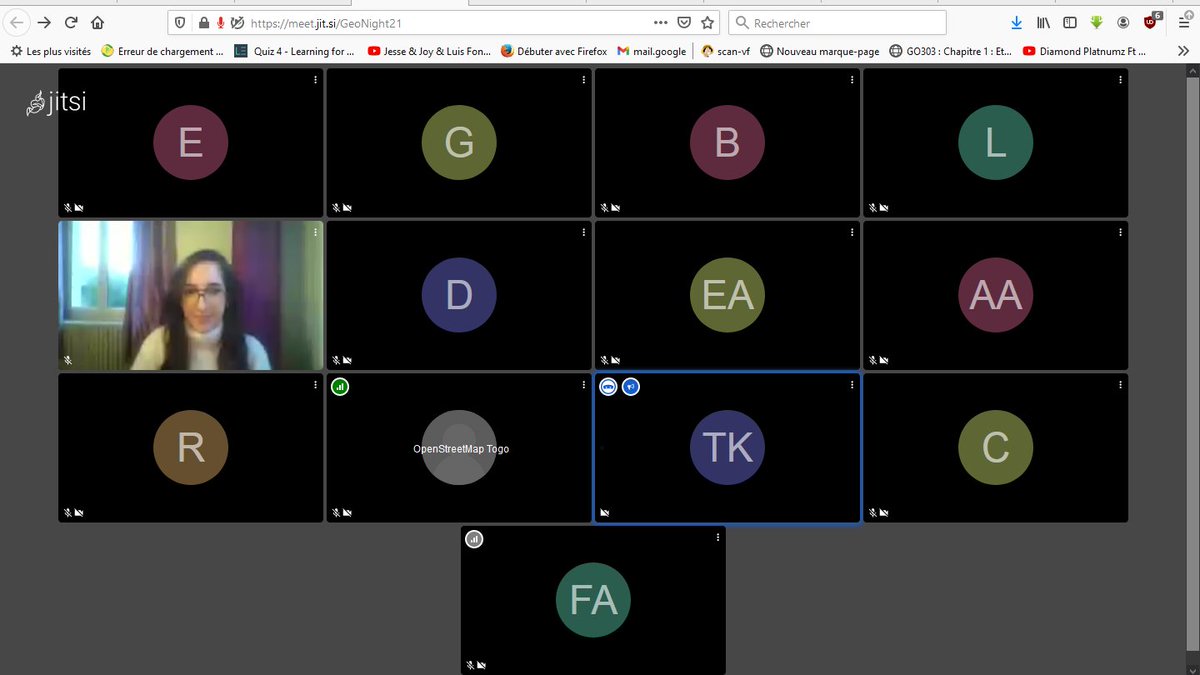Open the three-dot menu on participant G tile
This screenshot has height=675, width=1200.
point(583,79)
